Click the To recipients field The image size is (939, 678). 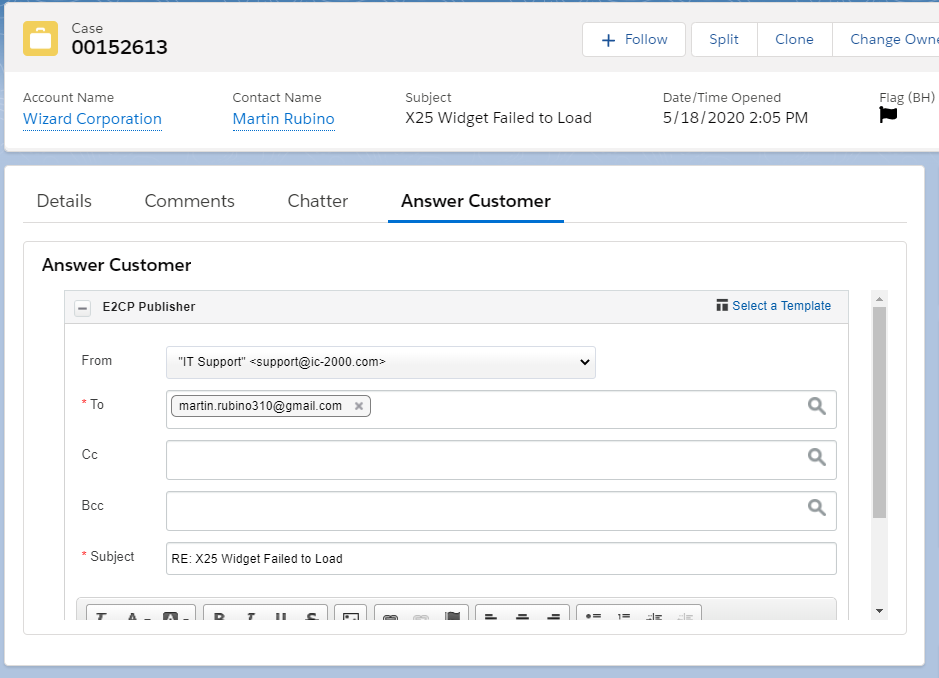tap(501, 410)
